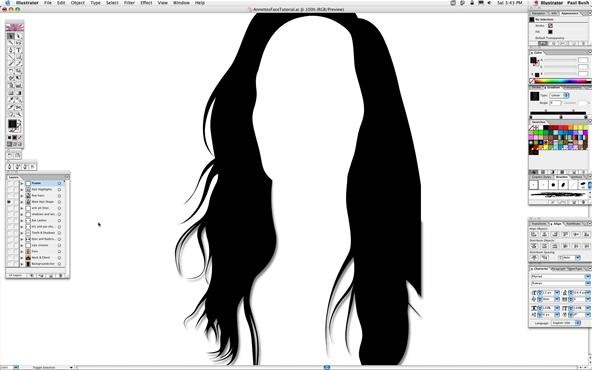
Task: Click the gradient Angle input field
Action: point(555,103)
